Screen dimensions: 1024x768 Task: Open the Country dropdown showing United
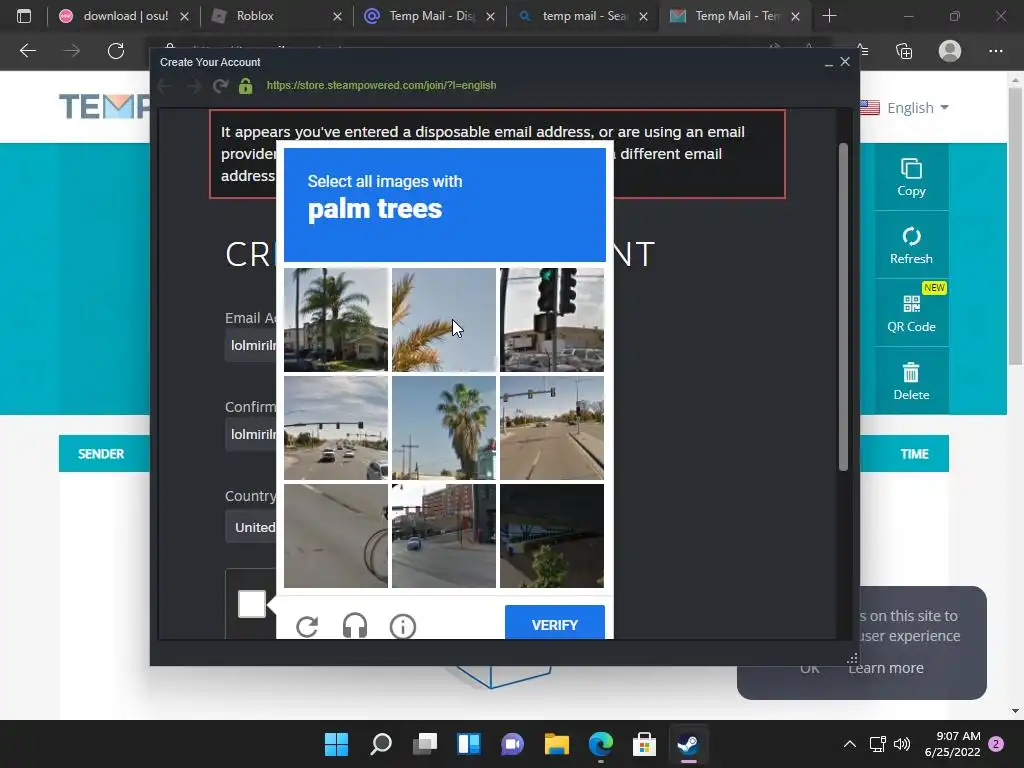251,527
